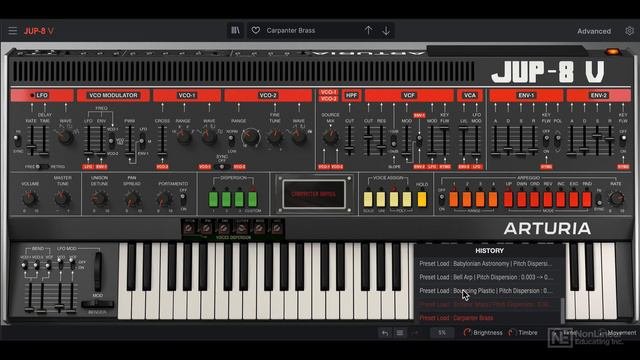
Task: Toggle the ENV-2 KEY FLW switch
Action: (x=623, y=141)
